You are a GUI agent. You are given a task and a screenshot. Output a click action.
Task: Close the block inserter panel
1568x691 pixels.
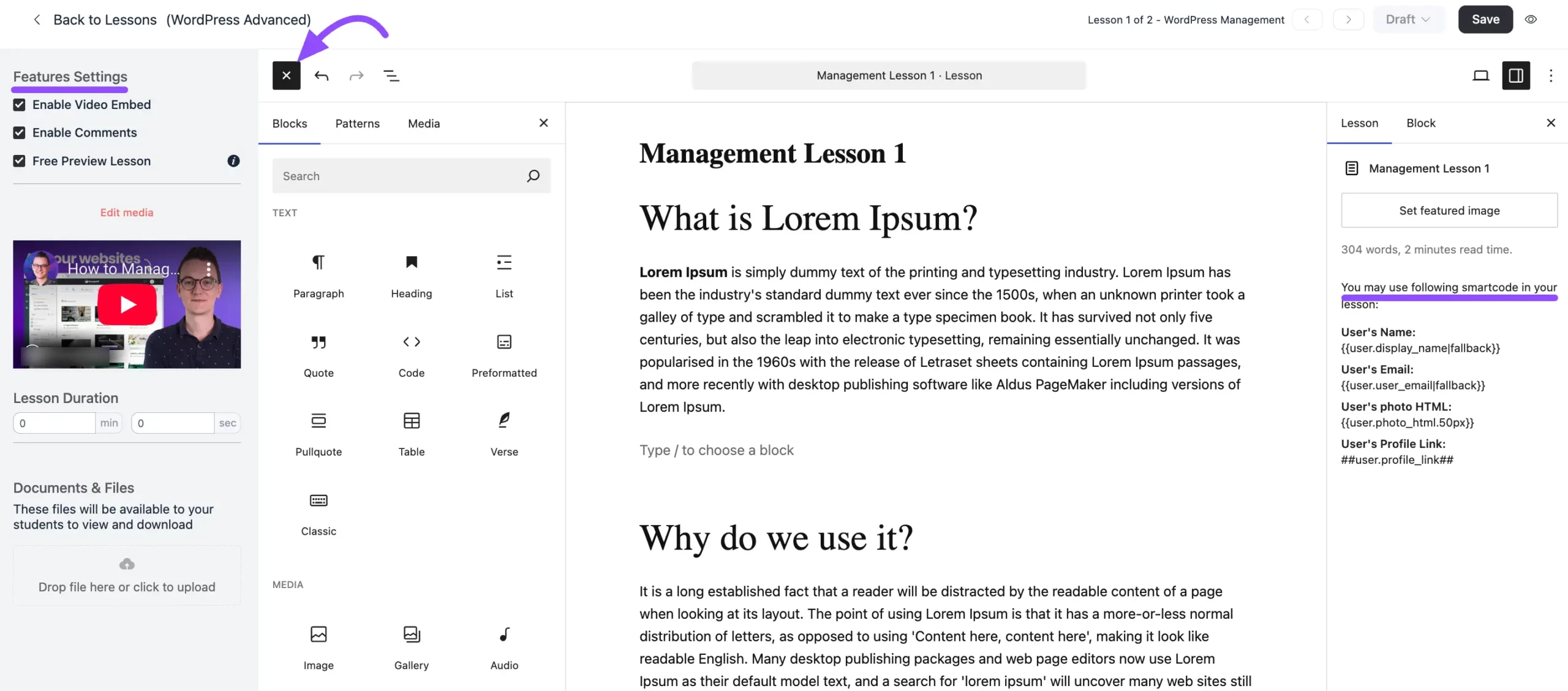pyautogui.click(x=543, y=123)
